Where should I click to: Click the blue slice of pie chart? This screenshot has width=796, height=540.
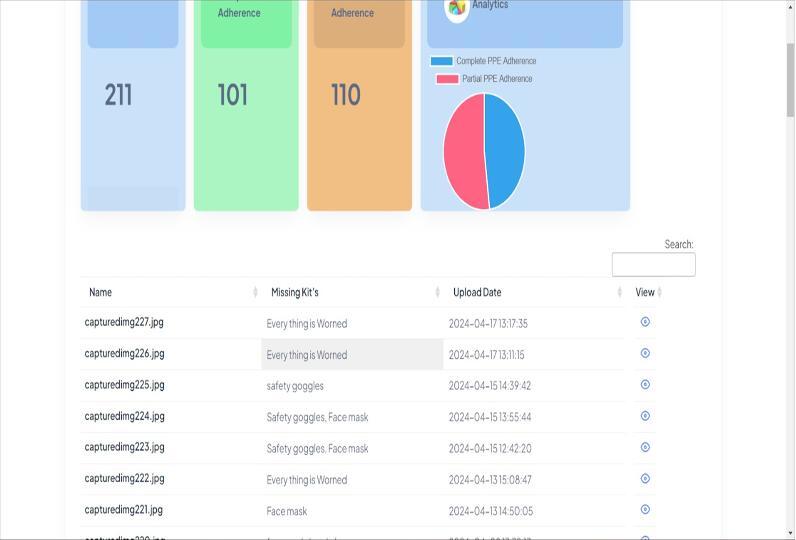(506, 150)
